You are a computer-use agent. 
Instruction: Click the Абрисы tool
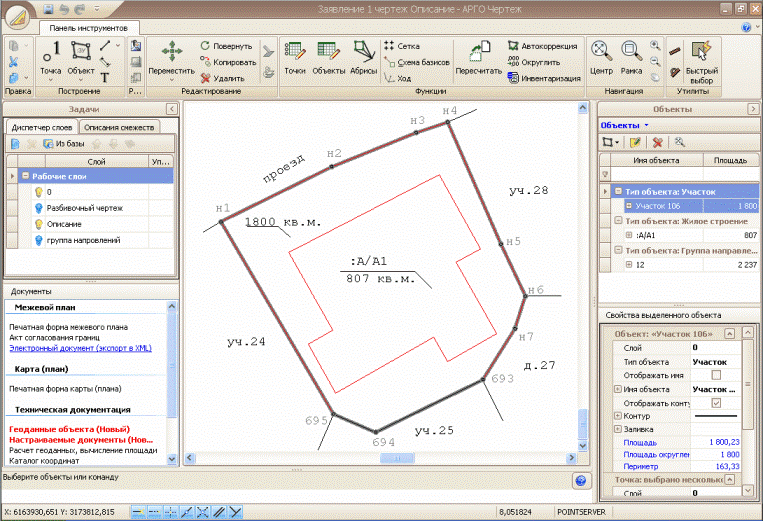[363, 58]
